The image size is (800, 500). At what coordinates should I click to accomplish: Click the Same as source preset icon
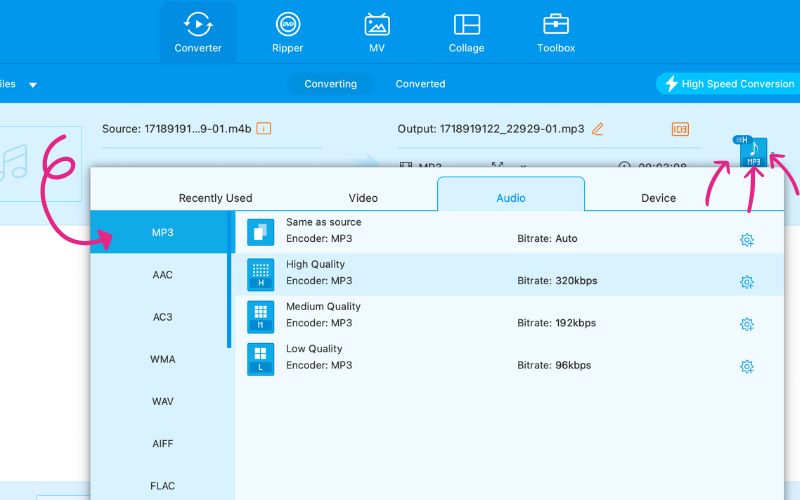pos(260,232)
